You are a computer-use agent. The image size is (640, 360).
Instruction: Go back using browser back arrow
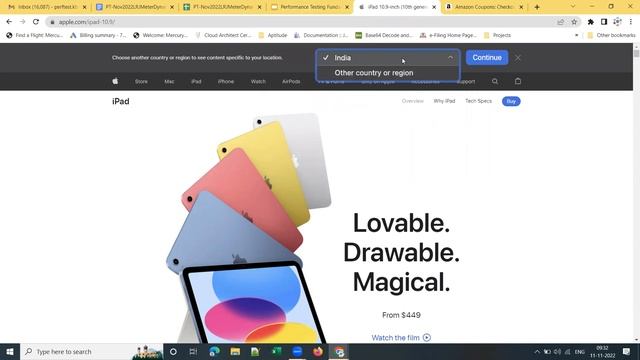click(9, 22)
